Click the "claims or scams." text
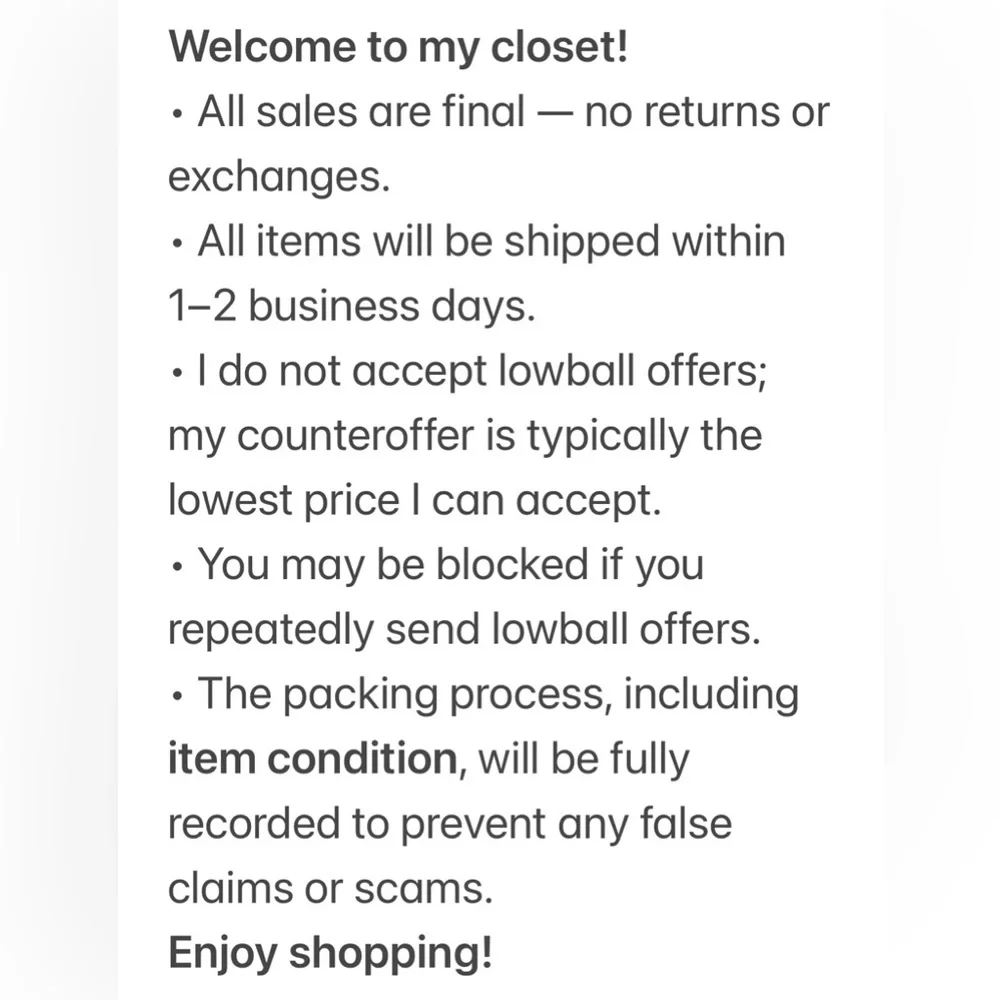 pyautogui.click(x=330, y=889)
